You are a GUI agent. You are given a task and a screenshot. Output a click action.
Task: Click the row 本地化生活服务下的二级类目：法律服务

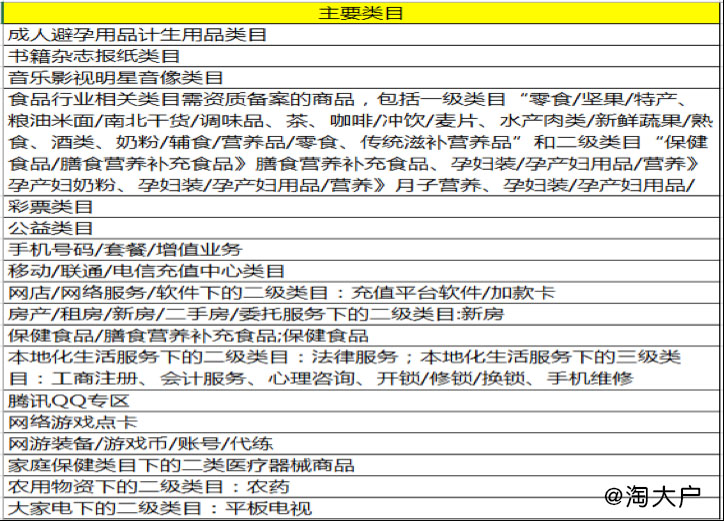[x=361, y=368]
